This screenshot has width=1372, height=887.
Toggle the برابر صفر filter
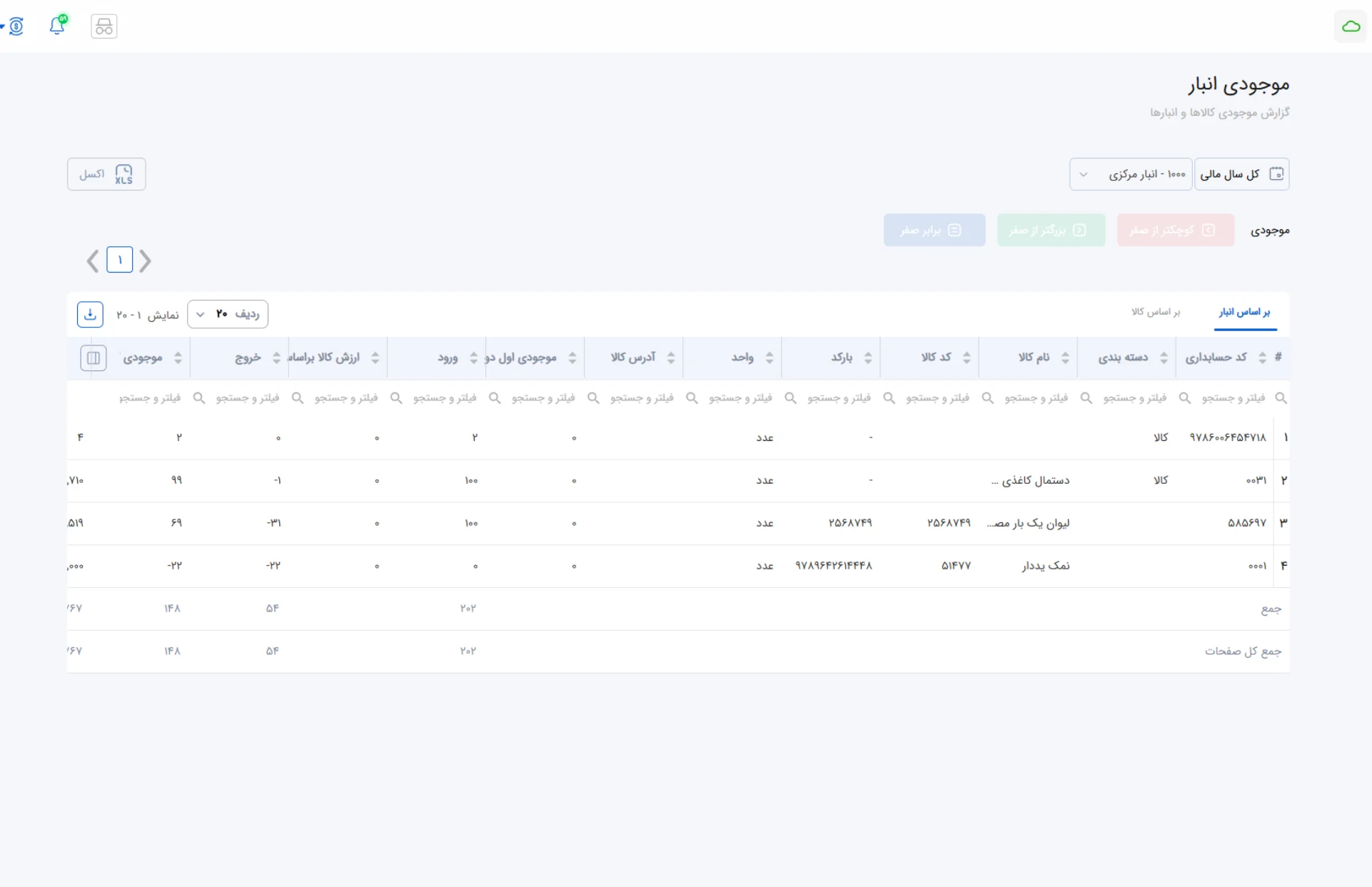point(934,230)
